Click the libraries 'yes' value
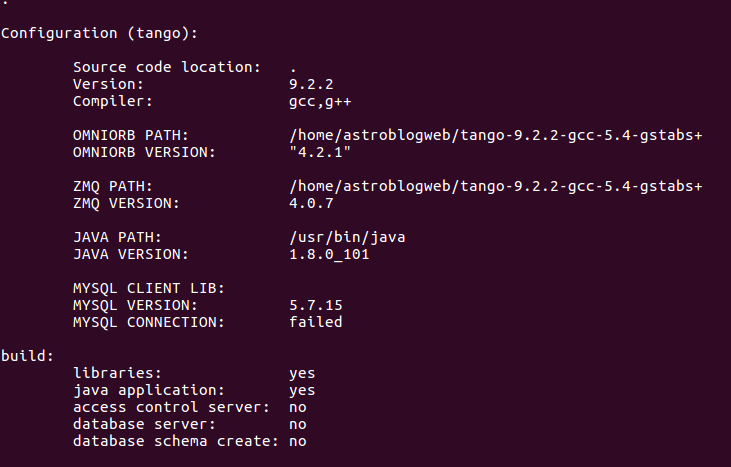This screenshot has width=731, height=467. point(302,374)
